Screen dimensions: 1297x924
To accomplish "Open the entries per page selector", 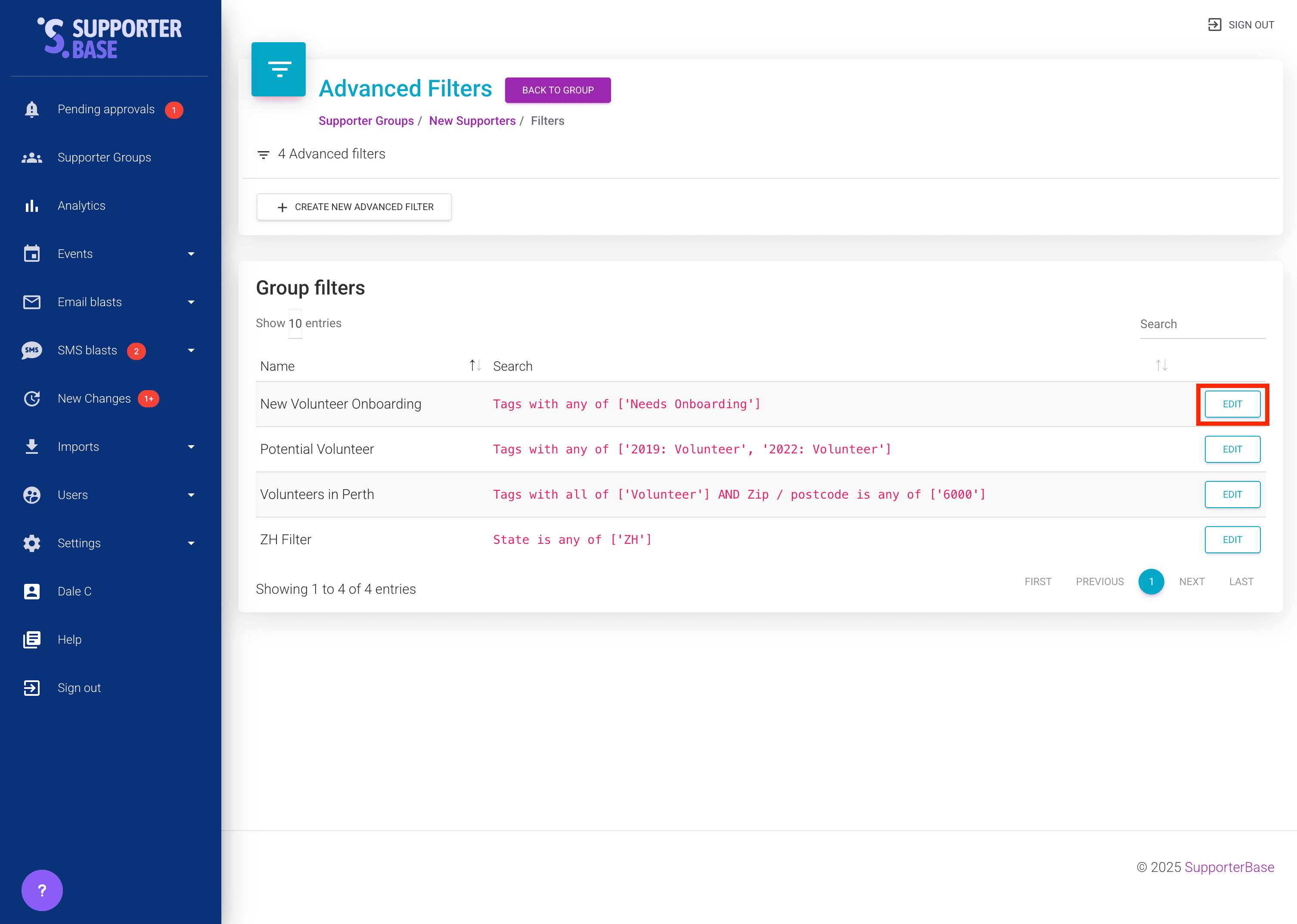I will click(295, 324).
